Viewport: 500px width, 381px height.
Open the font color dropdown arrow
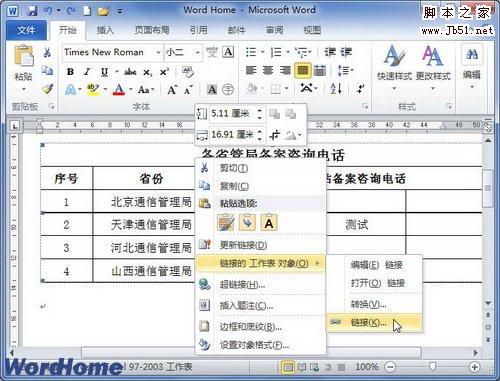131,89
